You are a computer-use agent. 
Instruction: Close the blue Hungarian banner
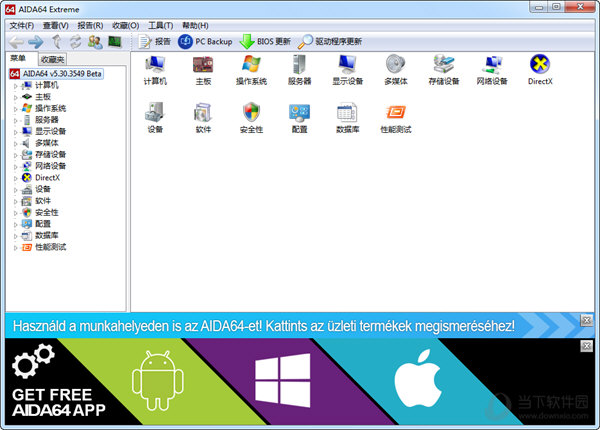586,320
